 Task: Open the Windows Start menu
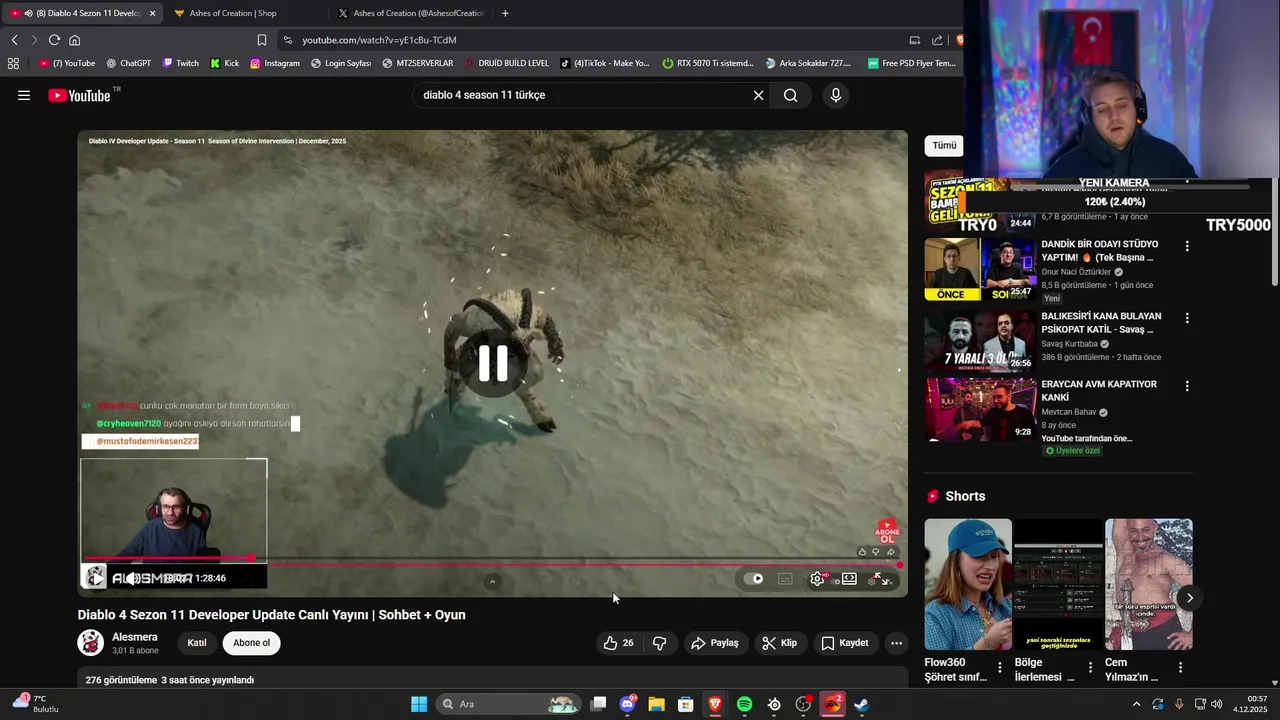[x=419, y=704]
